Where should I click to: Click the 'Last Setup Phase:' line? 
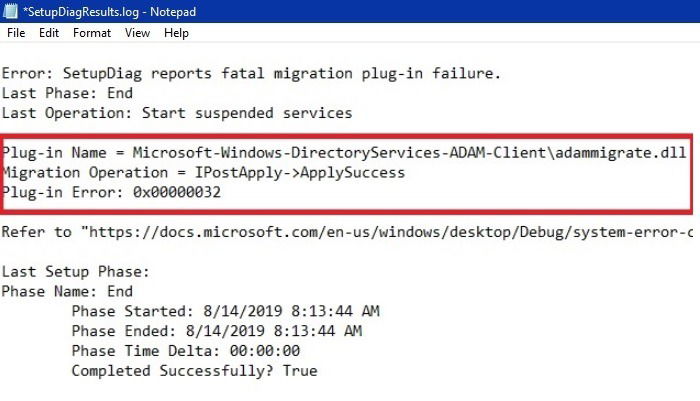click(74, 272)
